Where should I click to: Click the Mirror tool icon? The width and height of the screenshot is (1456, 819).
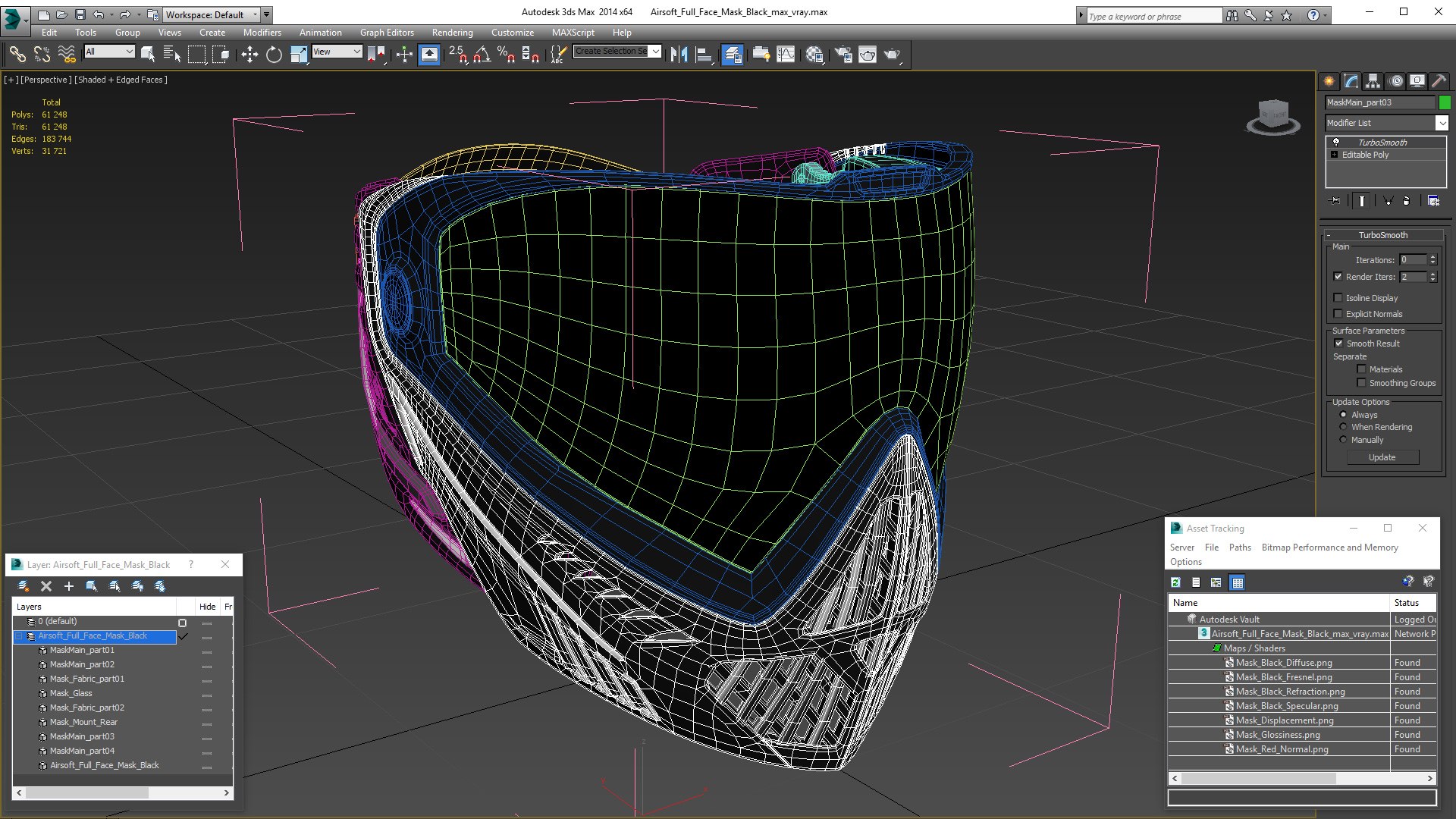[x=679, y=54]
